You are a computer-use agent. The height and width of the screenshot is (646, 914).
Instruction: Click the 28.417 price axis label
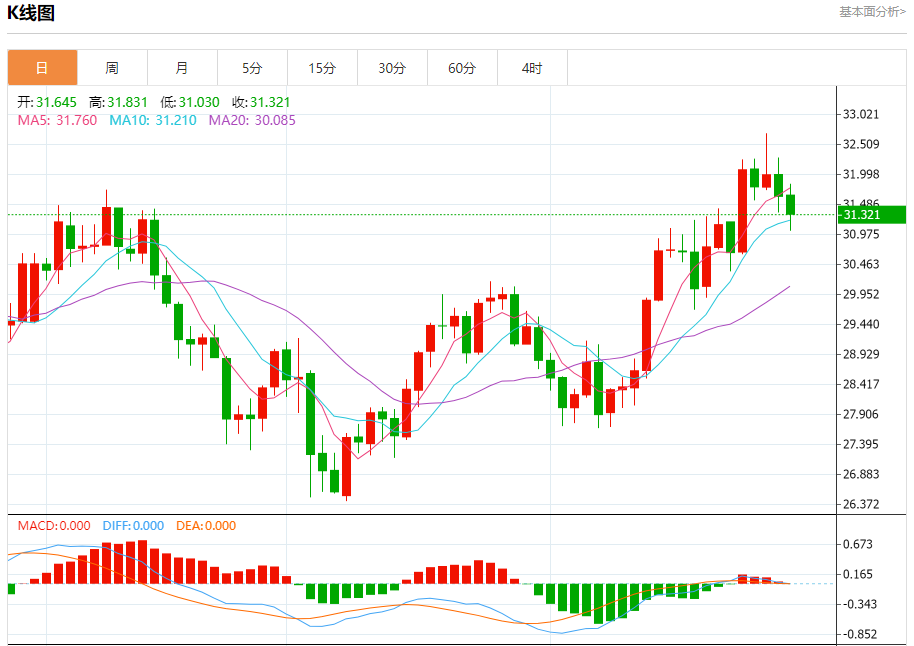861,384
